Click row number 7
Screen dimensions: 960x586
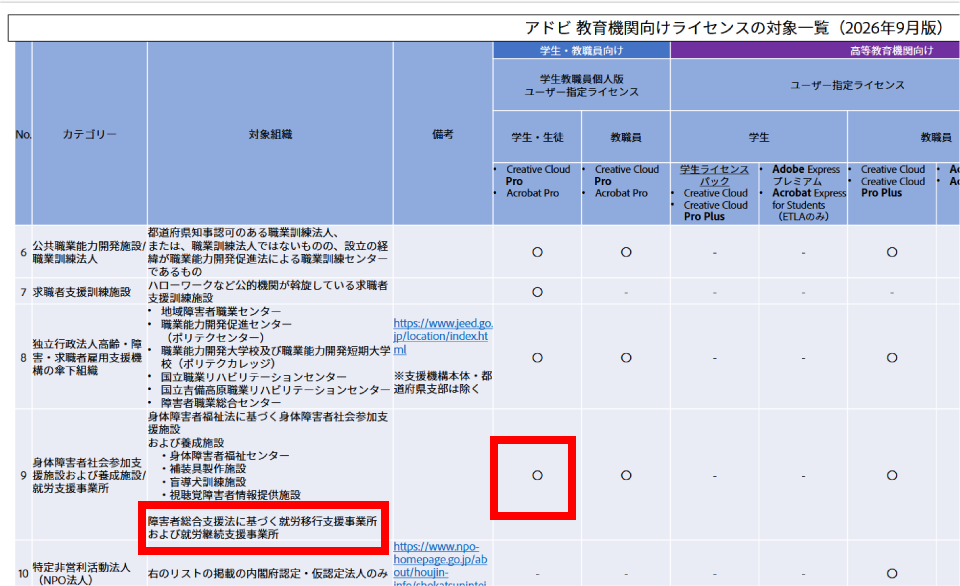(23, 292)
